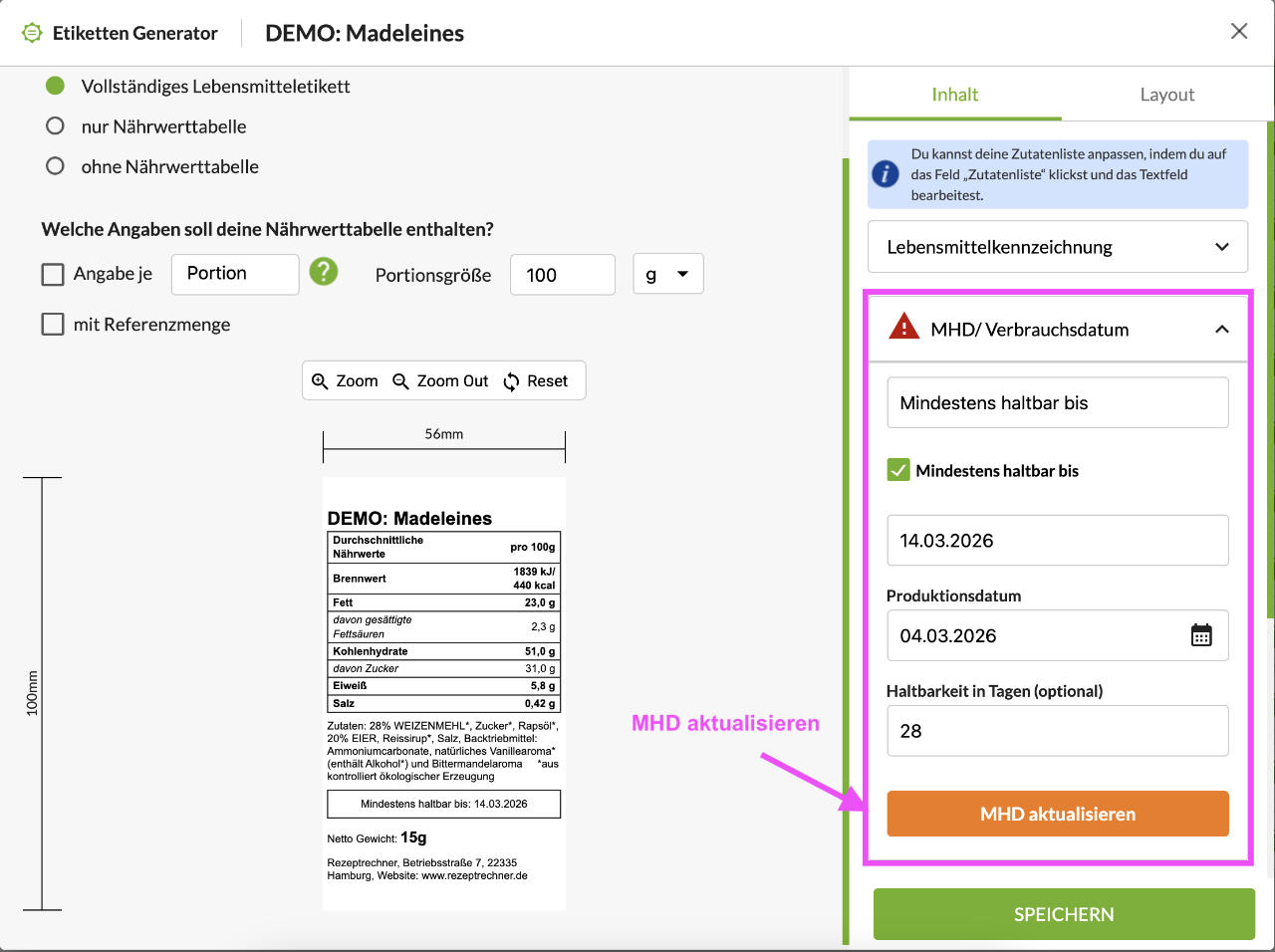Close the Etiketten Generator dialog
The image size is (1275, 952).
1239,31
